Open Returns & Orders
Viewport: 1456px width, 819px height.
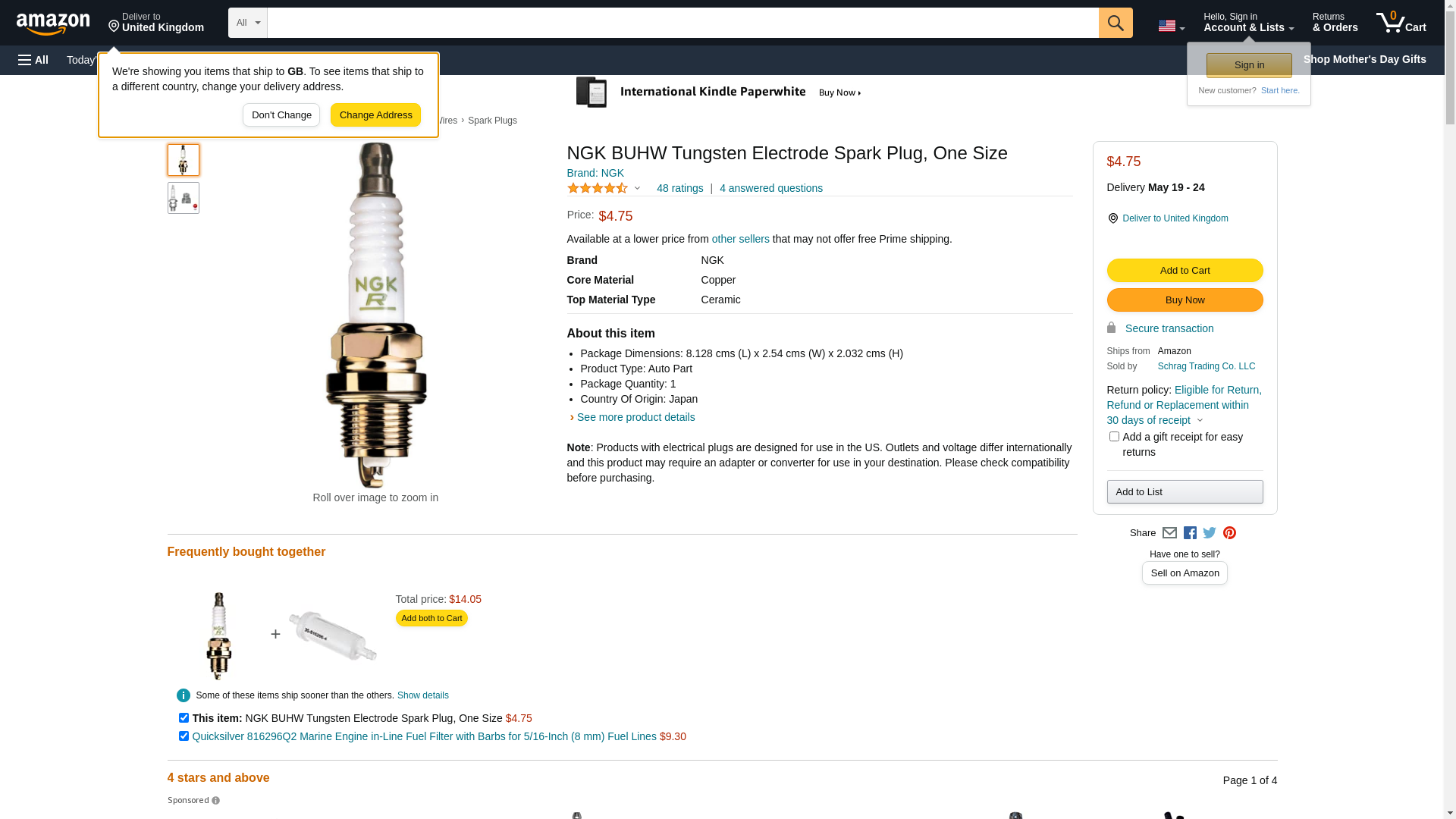pyautogui.click(x=1335, y=23)
